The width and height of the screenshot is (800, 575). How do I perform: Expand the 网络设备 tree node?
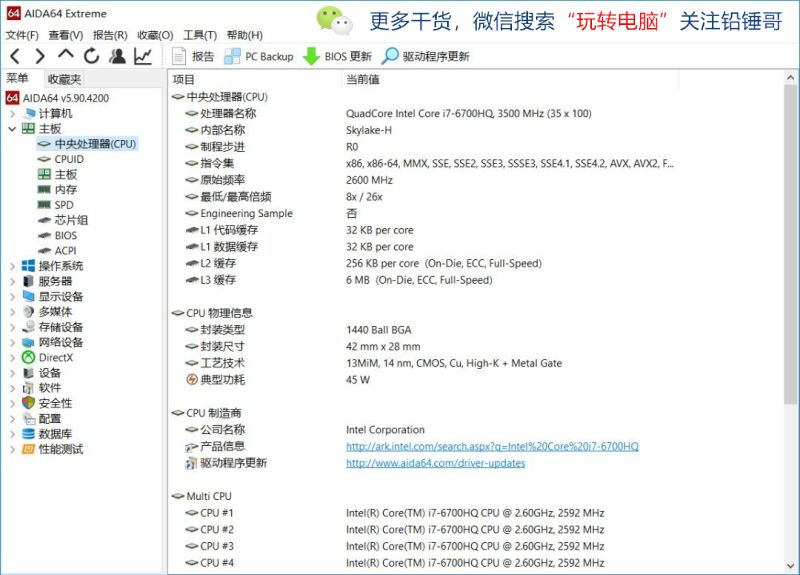click(x=12, y=342)
